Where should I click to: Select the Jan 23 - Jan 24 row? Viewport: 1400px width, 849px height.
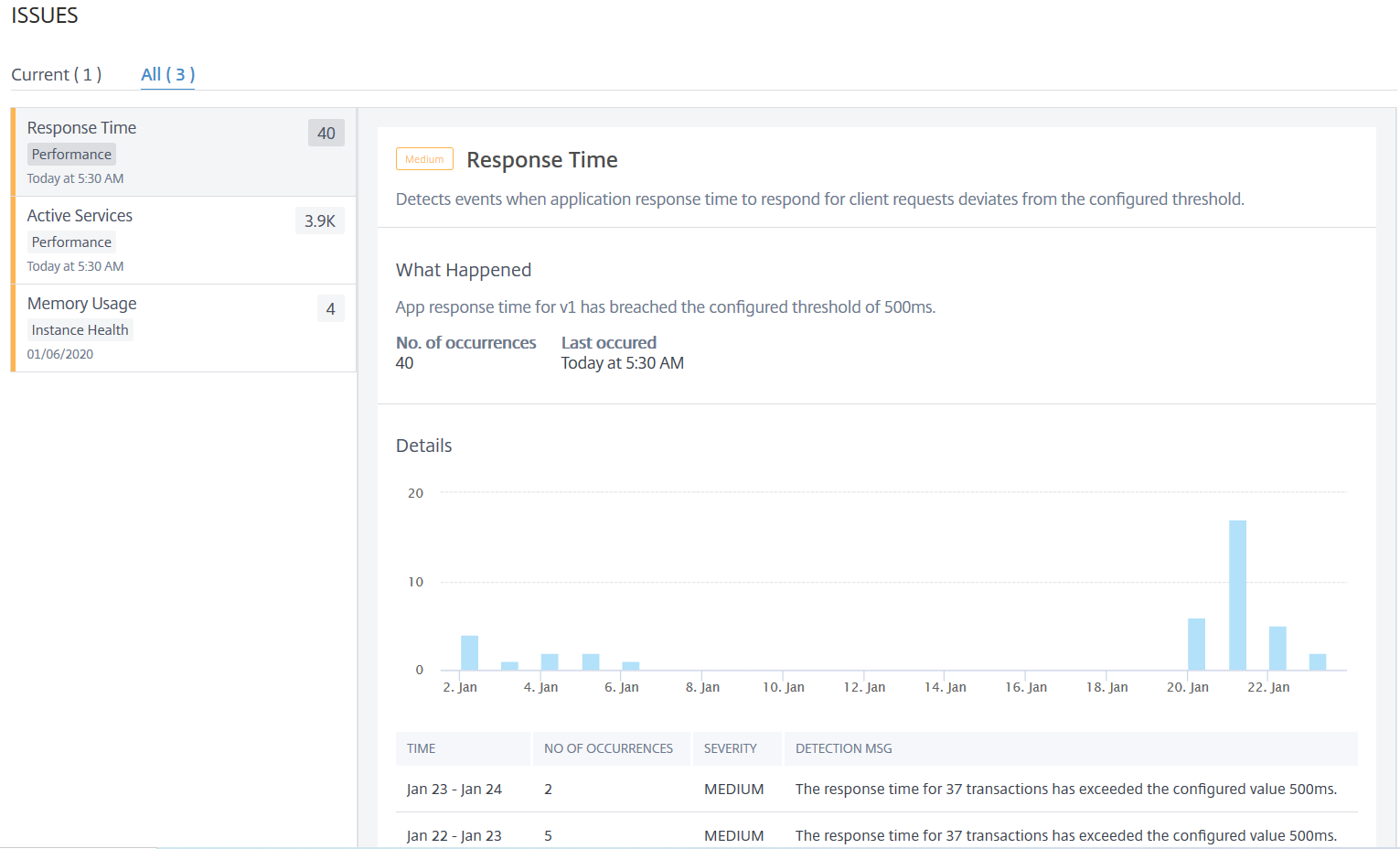click(877, 789)
